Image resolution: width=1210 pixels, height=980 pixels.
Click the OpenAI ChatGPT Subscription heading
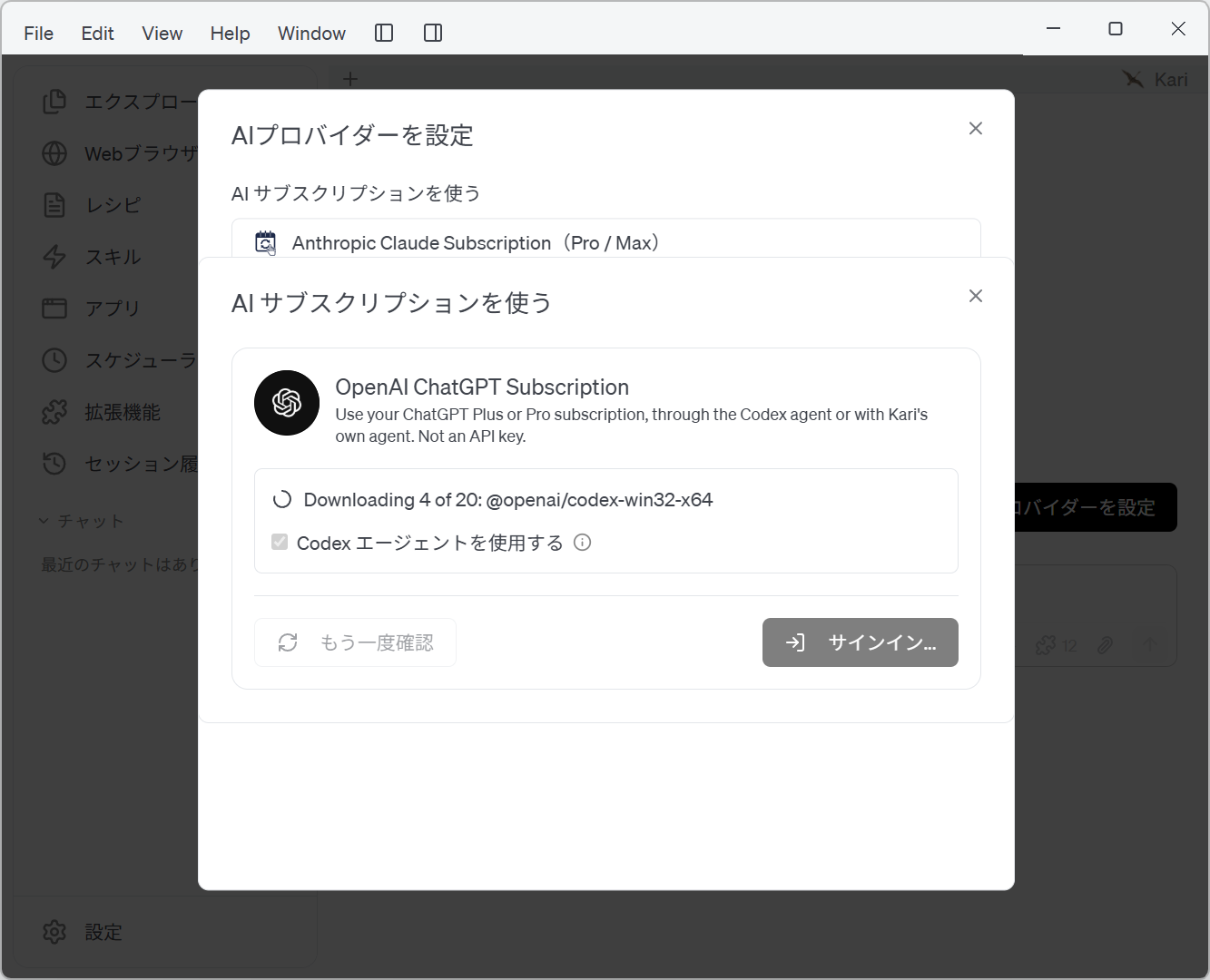click(x=482, y=387)
